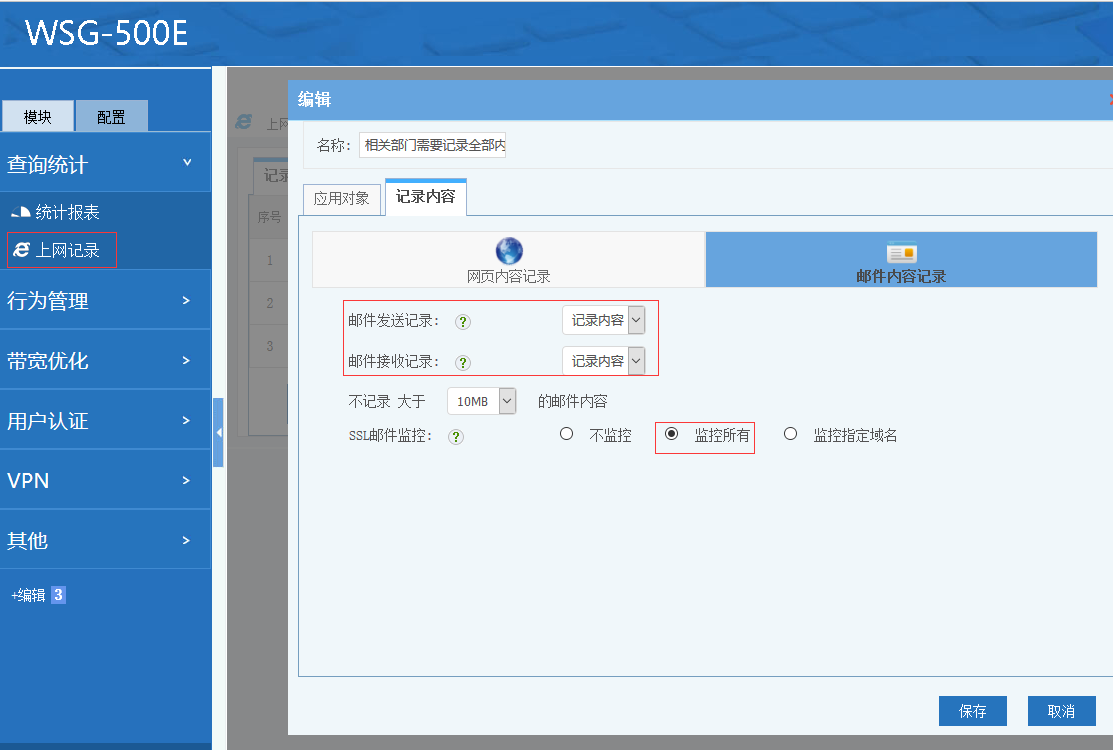1113x750 pixels.
Task: Click the 统计报表 chart icon
Action: coord(21,213)
